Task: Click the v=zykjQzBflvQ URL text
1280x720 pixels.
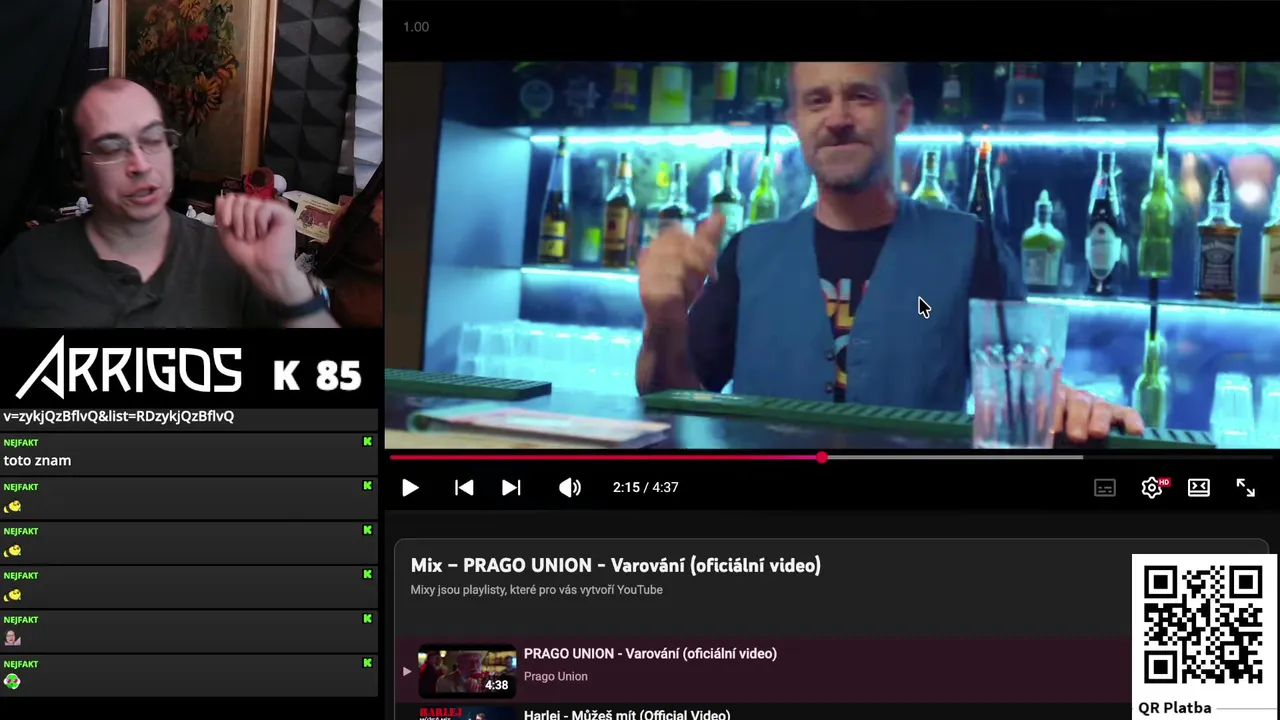Action: (x=118, y=416)
